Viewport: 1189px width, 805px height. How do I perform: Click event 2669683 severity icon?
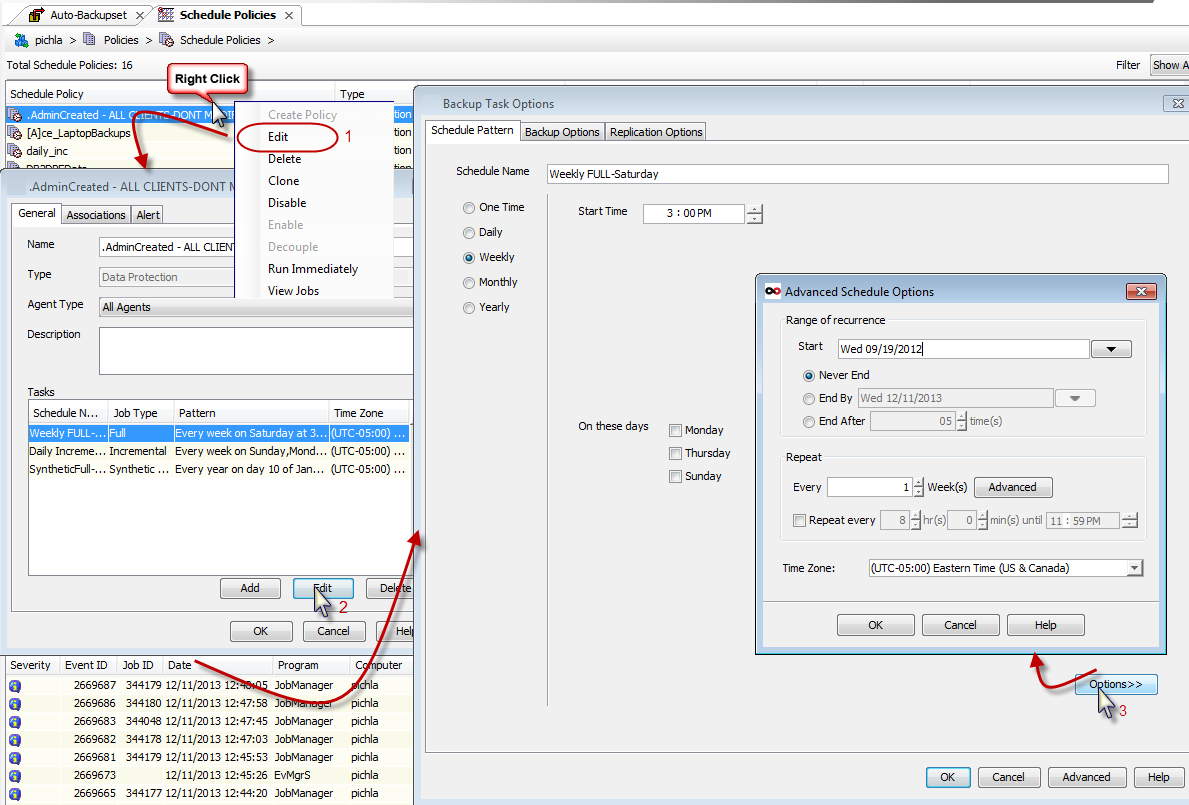tap(14, 722)
